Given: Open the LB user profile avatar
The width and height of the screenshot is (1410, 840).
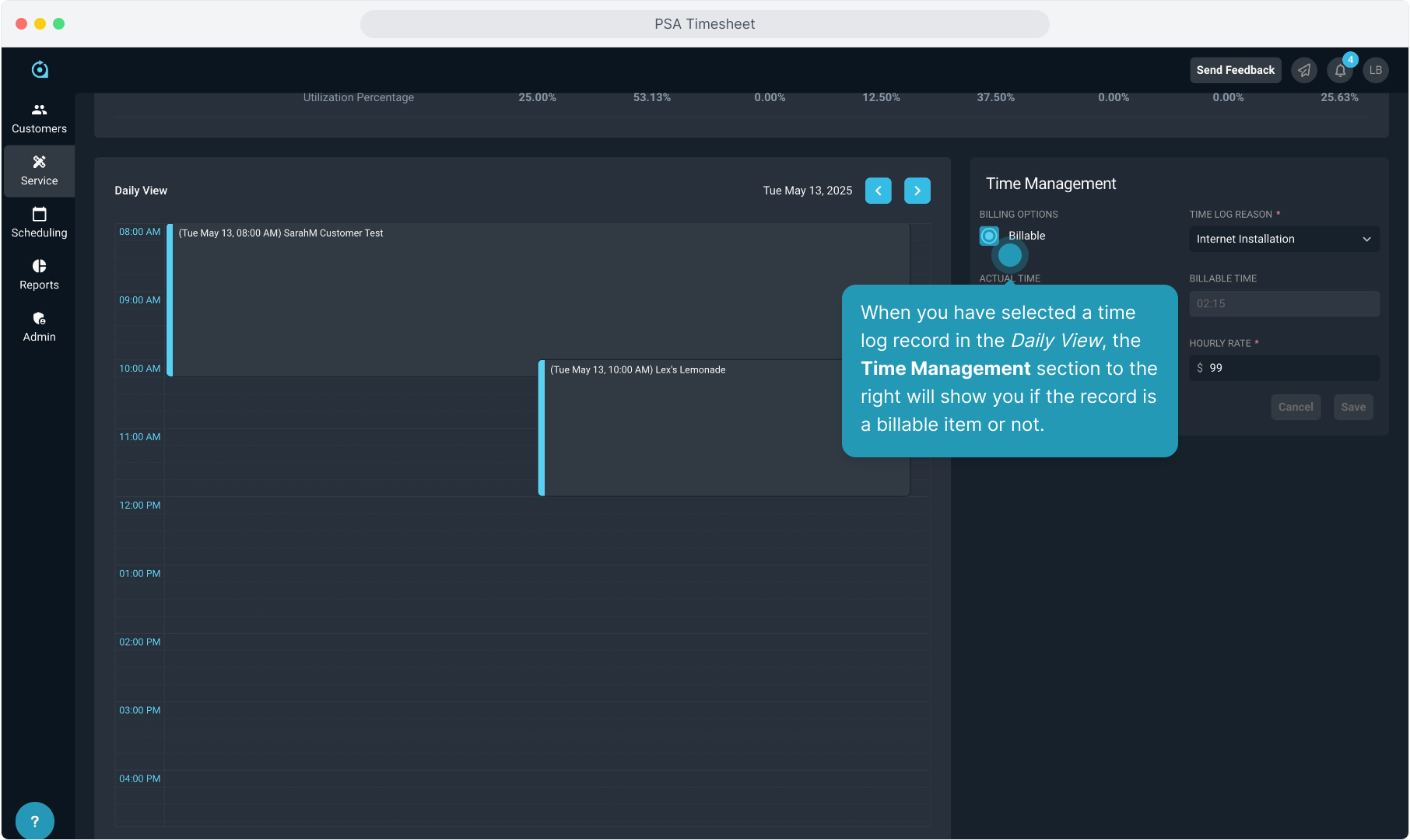Looking at the screenshot, I should click(1376, 70).
